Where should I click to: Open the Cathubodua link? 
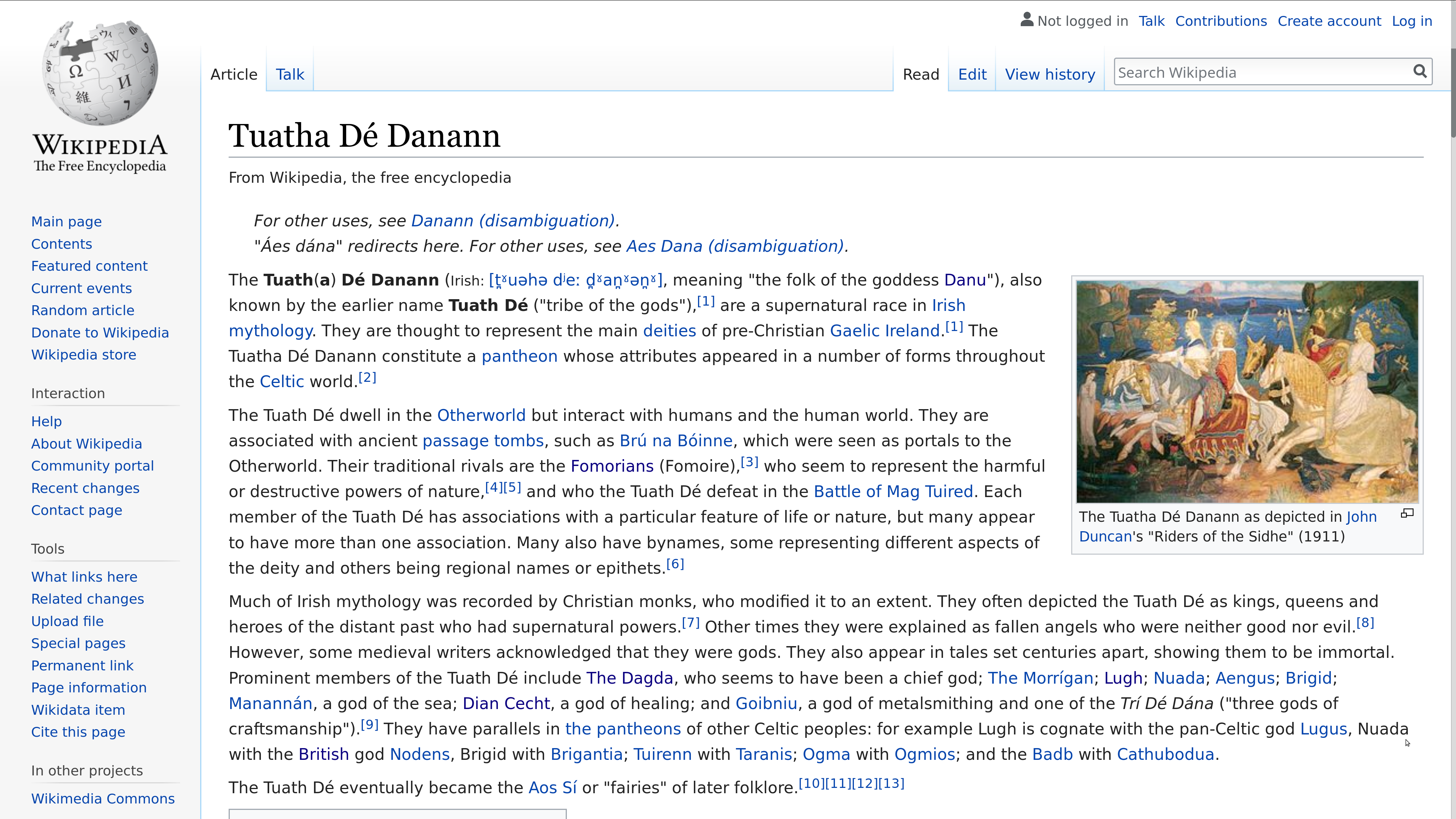point(1166,755)
